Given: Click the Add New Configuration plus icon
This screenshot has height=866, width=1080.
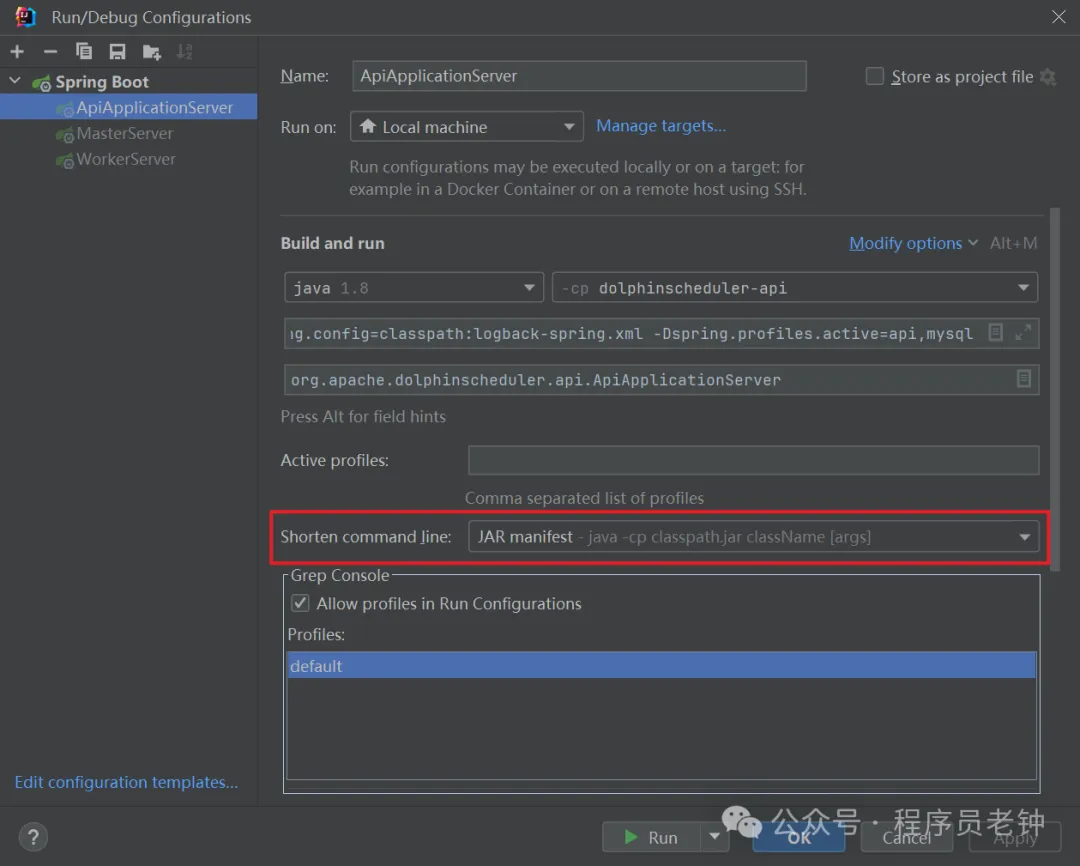Looking at the screenshot, I should click(17, 52).
